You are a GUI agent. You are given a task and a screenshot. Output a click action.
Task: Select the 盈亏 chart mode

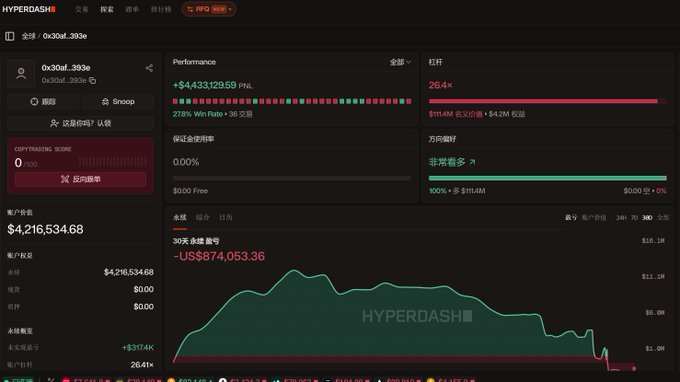tap(571, 217)
